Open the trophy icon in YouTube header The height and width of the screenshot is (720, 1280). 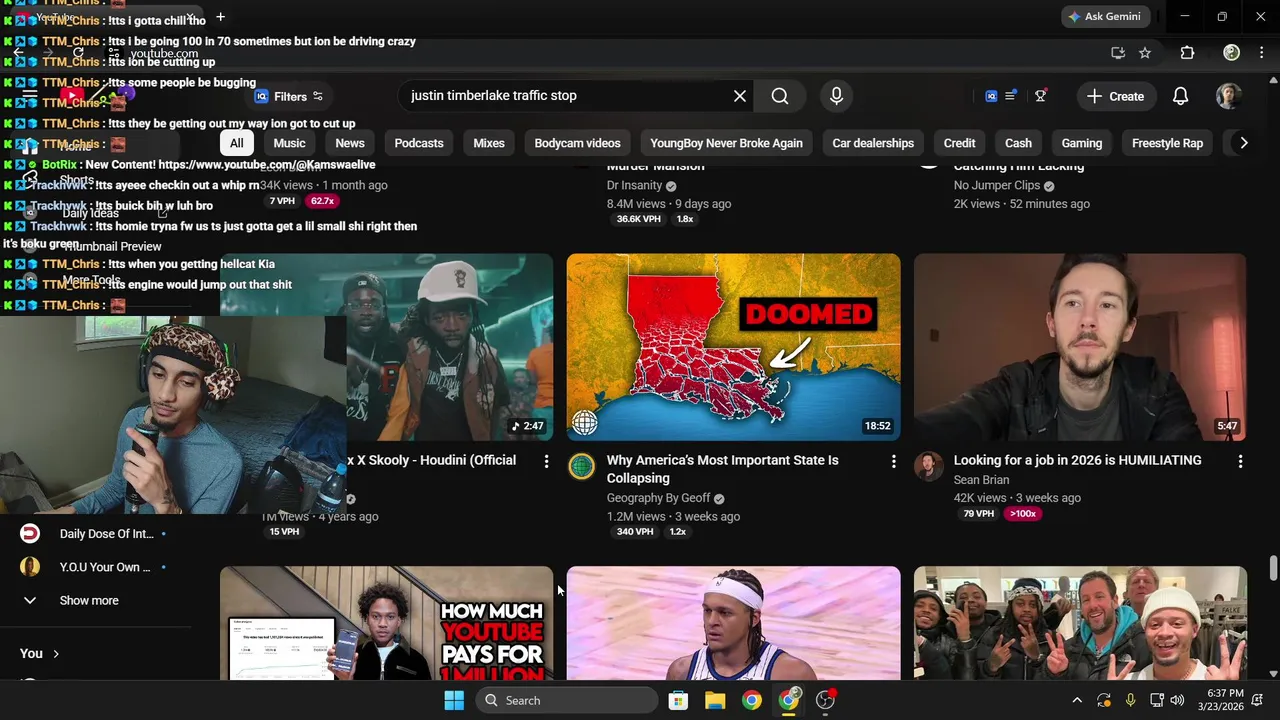pyautogui.click(x=1041, y=96)
